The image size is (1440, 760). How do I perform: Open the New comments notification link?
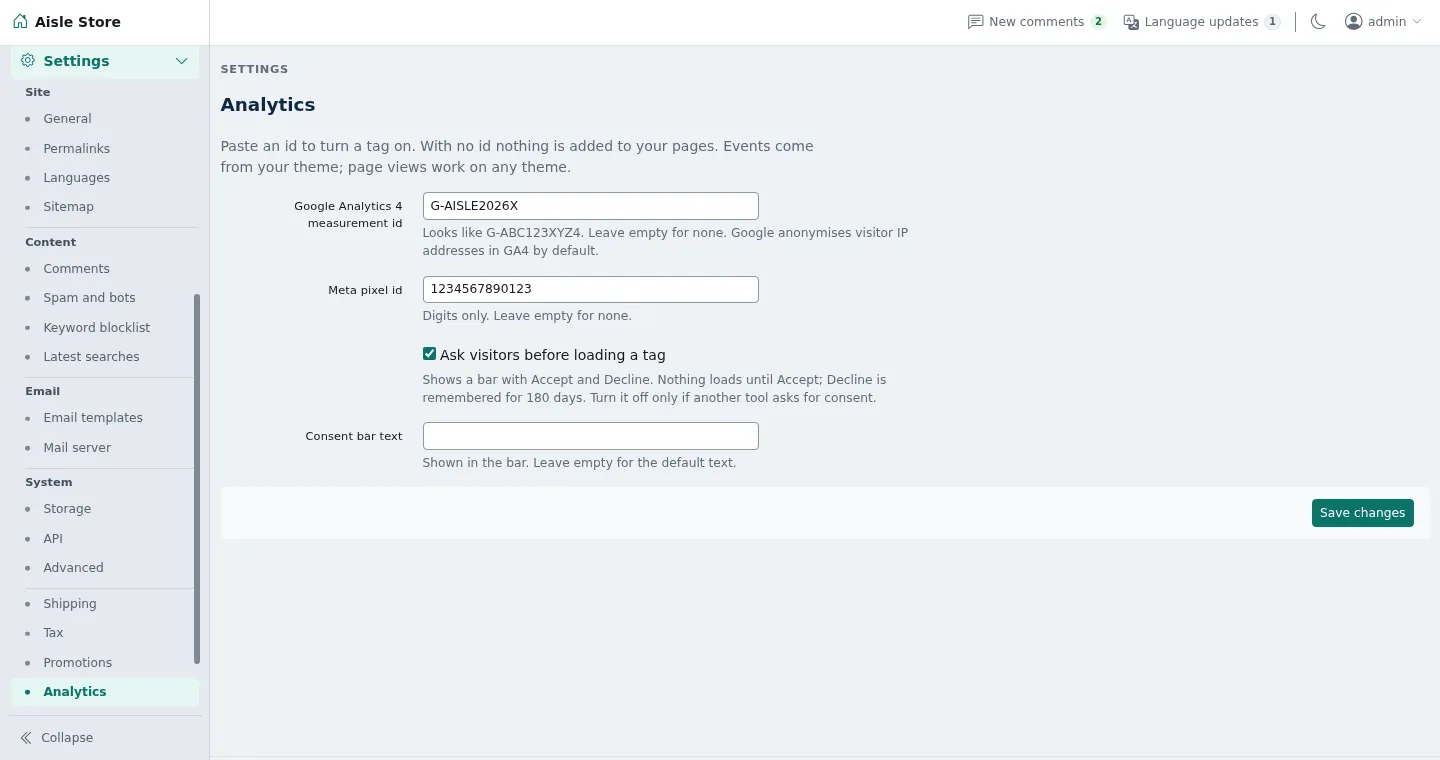tap(1037, 22)
